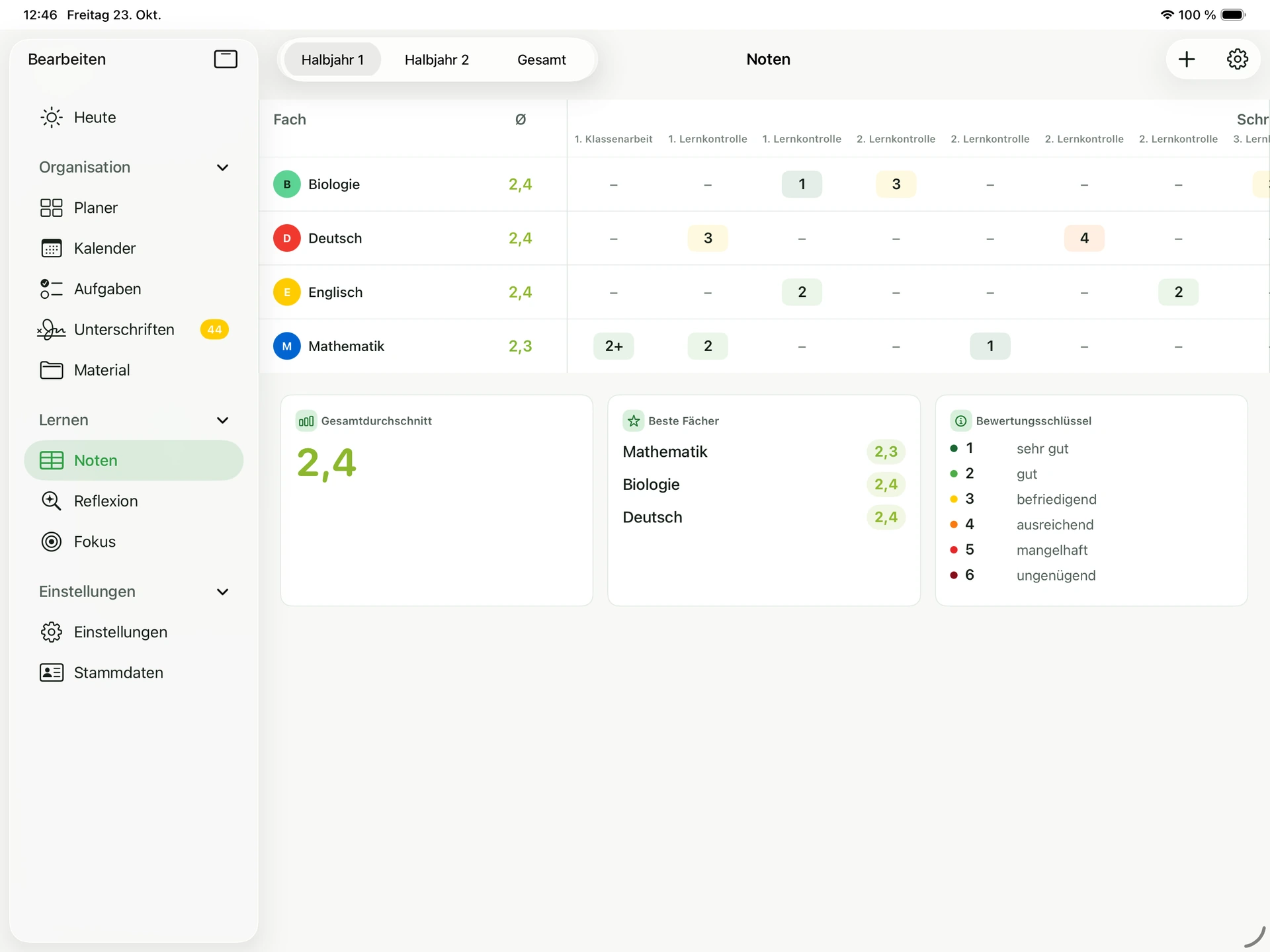
Task: Open the Aufgaben checklist icon
Action: coord(52,289)
